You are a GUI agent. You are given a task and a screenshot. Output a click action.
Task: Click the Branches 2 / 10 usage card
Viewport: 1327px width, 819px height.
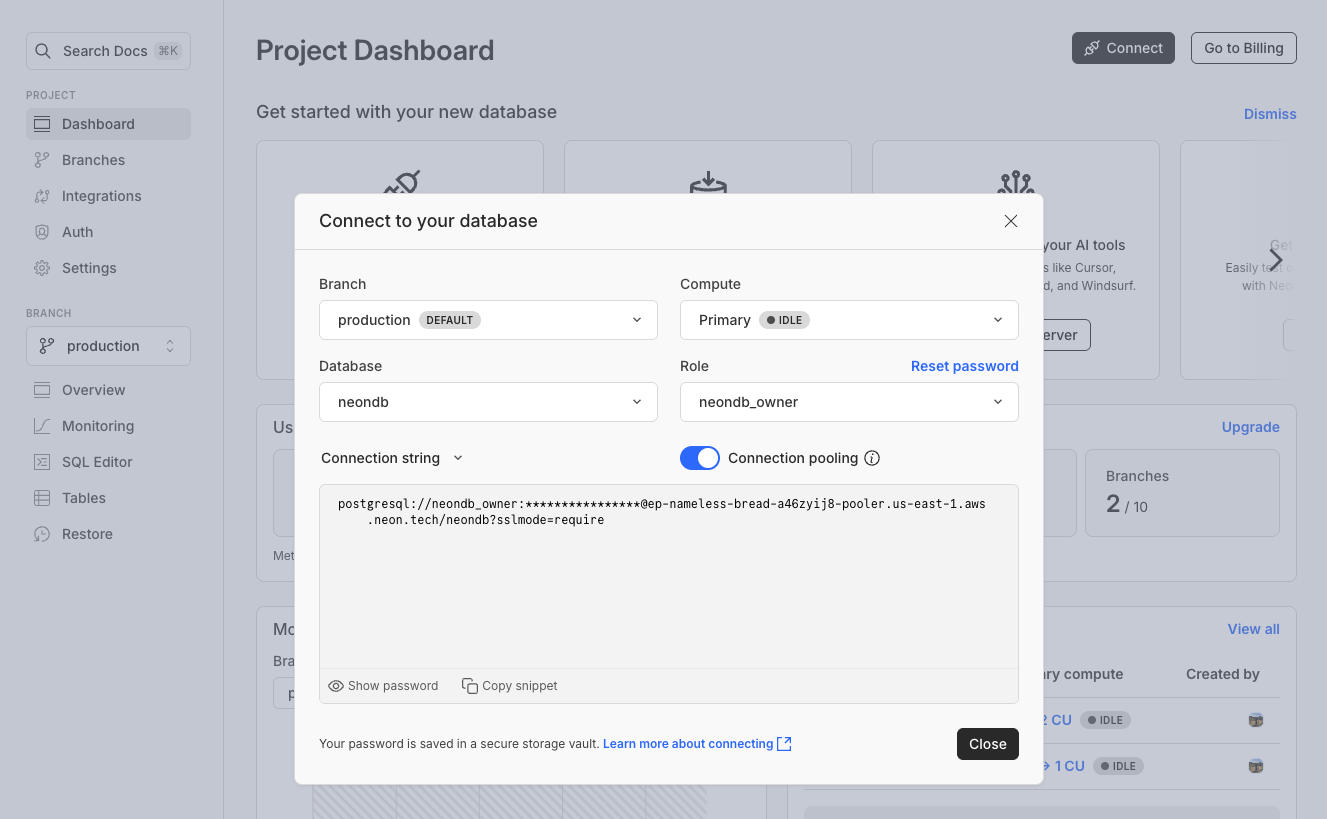tap(1182, 493)
